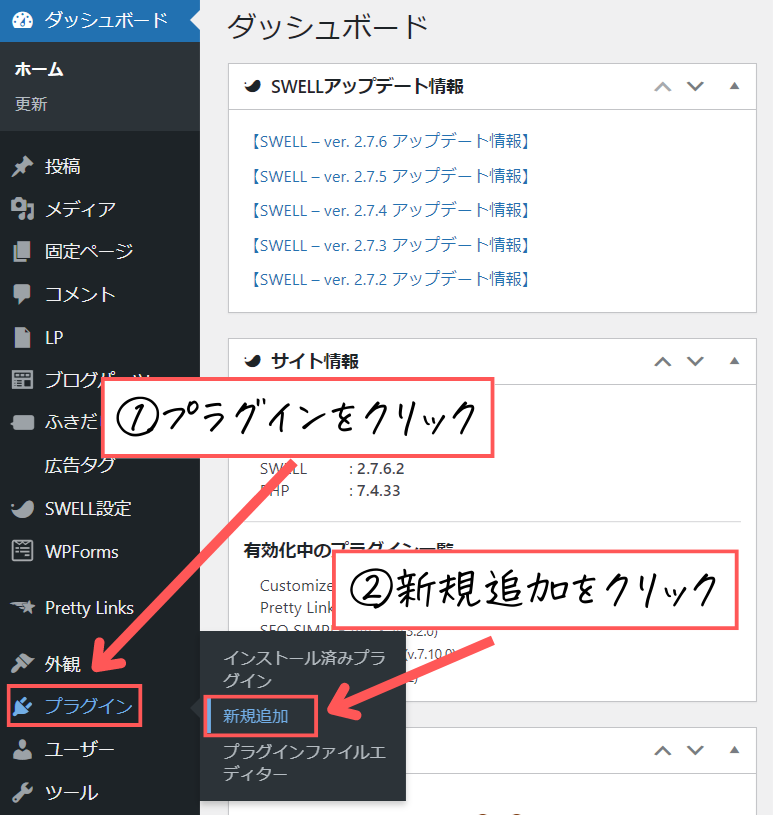Click the speech bubble icon for コメント
Viewport: 773px width, 815px height.
(22, 294)
